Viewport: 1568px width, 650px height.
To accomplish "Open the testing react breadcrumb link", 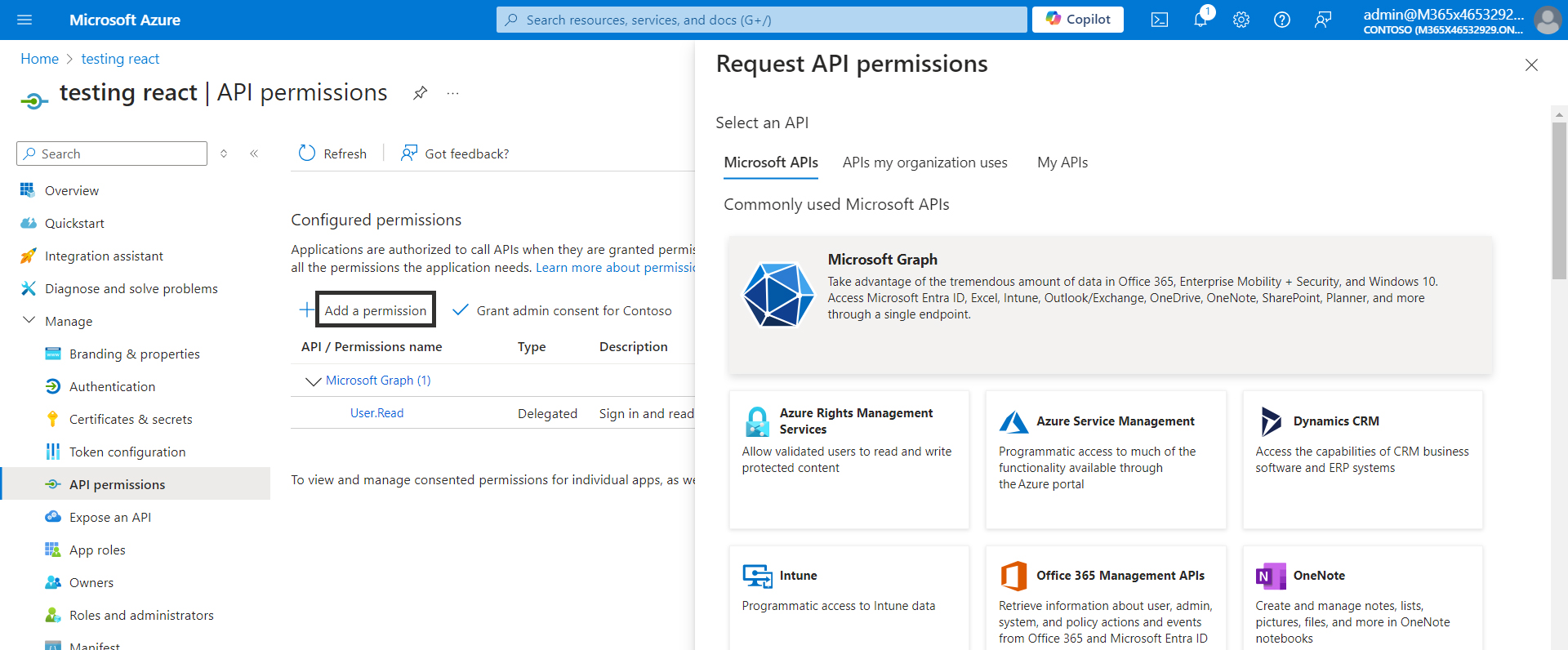I will [x=120, y=59].
